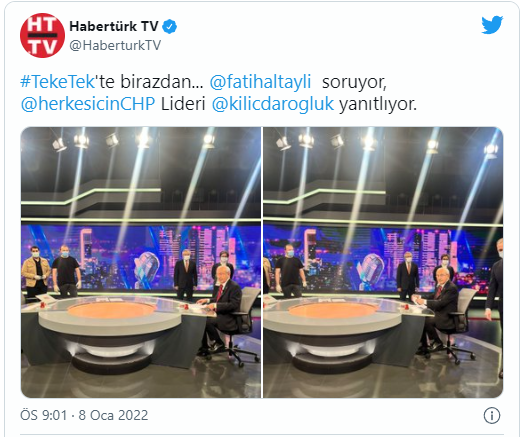Click the blue verified badge

[170, 27]
